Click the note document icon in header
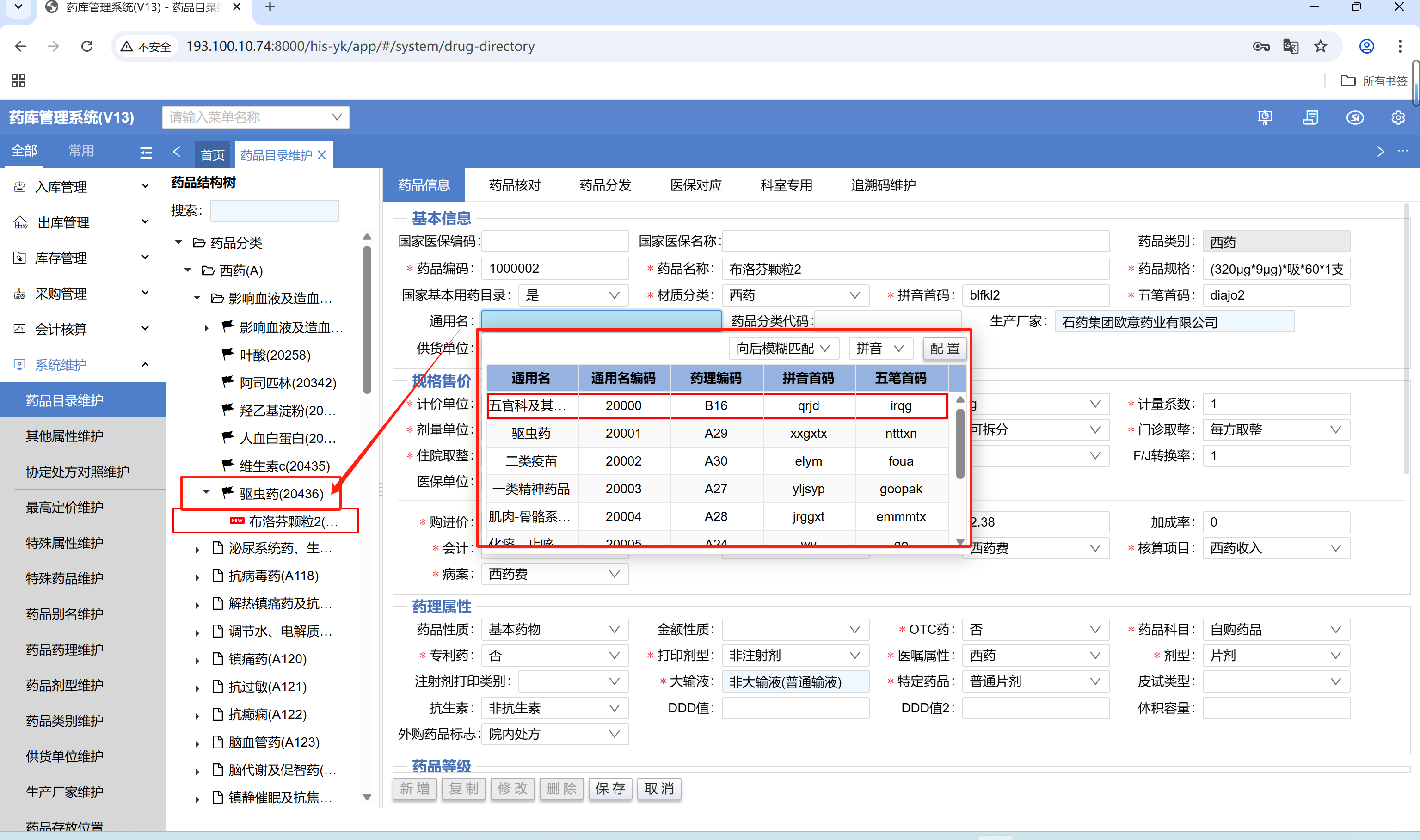This screenshot has height=840, width=1420. pos(1309,118)
